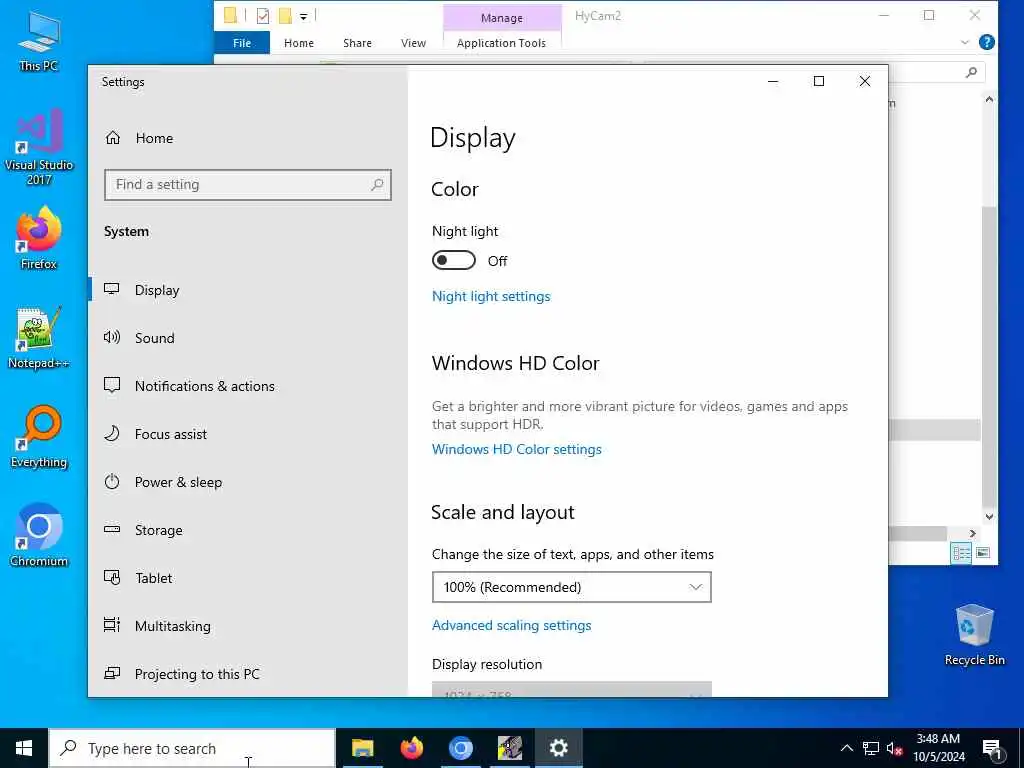Click Explorer new folder quick access icon
Viewport: 1024px width, 768px height.
(285, 16)
